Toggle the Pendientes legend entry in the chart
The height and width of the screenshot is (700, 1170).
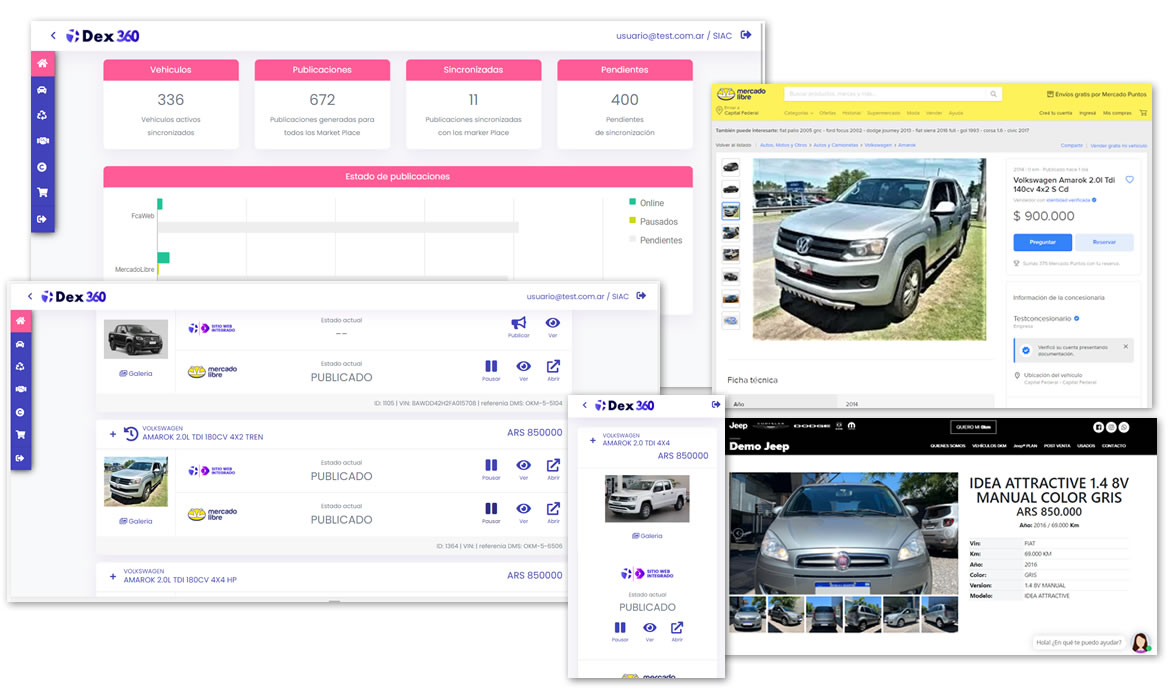pyautogui.click(x=656, y=240)
